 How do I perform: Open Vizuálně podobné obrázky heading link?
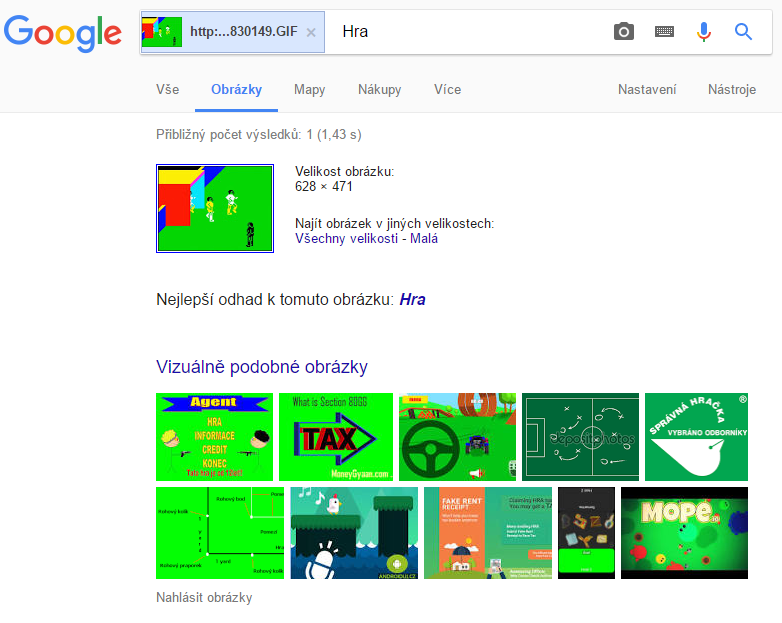pos(262,367)
